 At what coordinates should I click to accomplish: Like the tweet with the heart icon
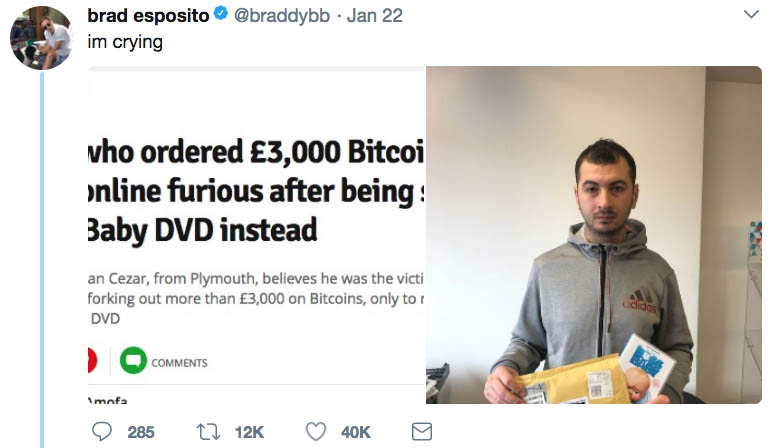[316, 432]
